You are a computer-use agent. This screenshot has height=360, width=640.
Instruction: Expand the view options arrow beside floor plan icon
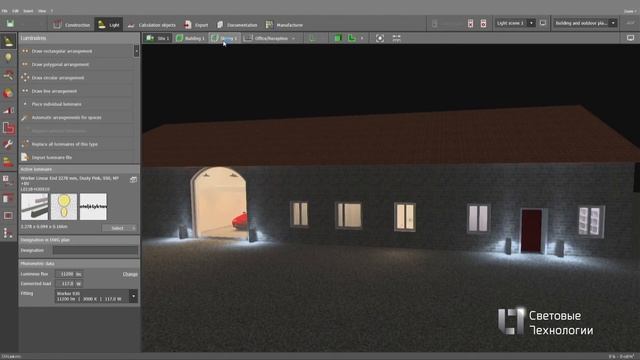pos(362,38)
